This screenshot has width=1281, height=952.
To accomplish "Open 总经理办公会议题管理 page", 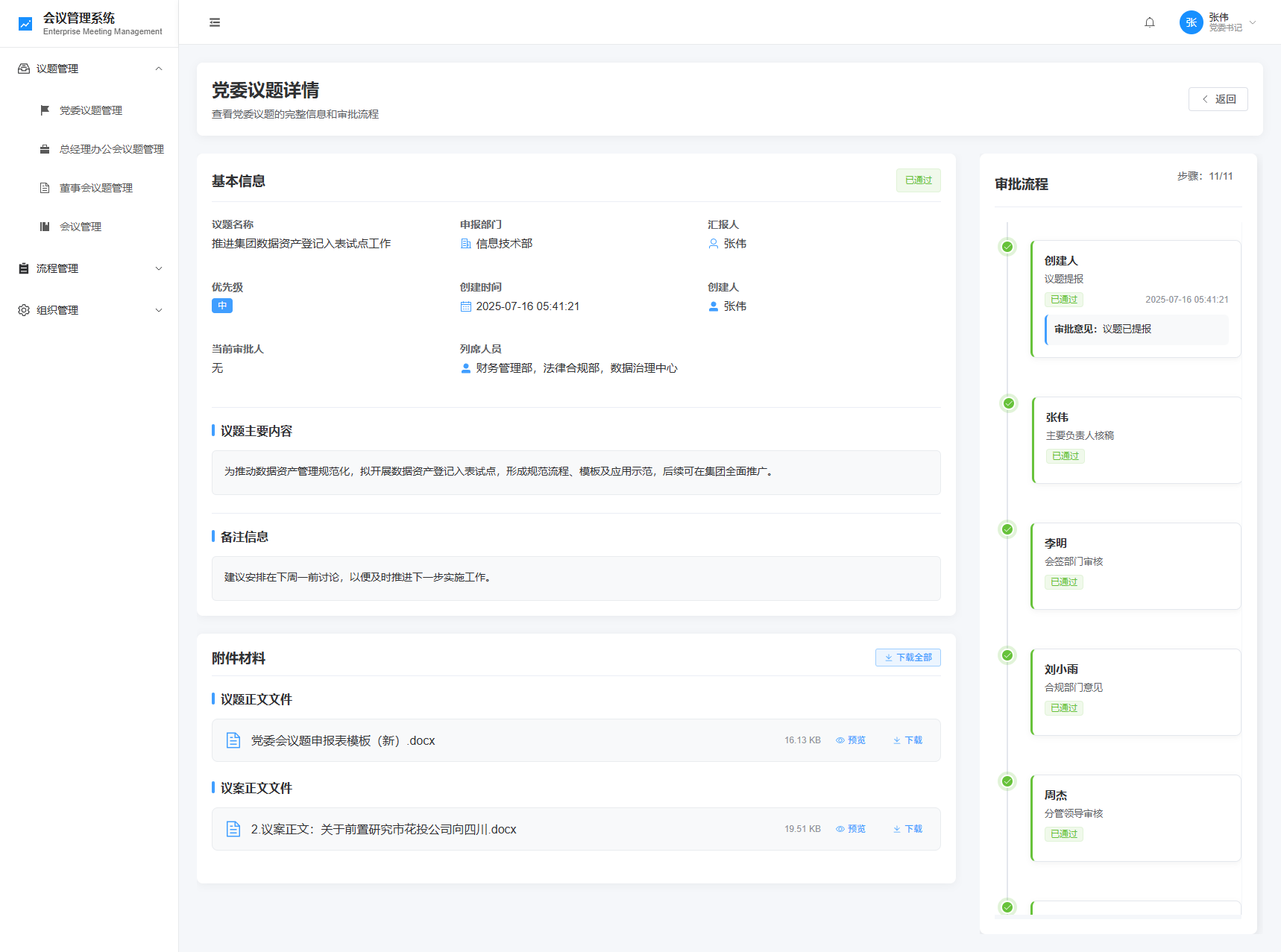I will point(112,148).
